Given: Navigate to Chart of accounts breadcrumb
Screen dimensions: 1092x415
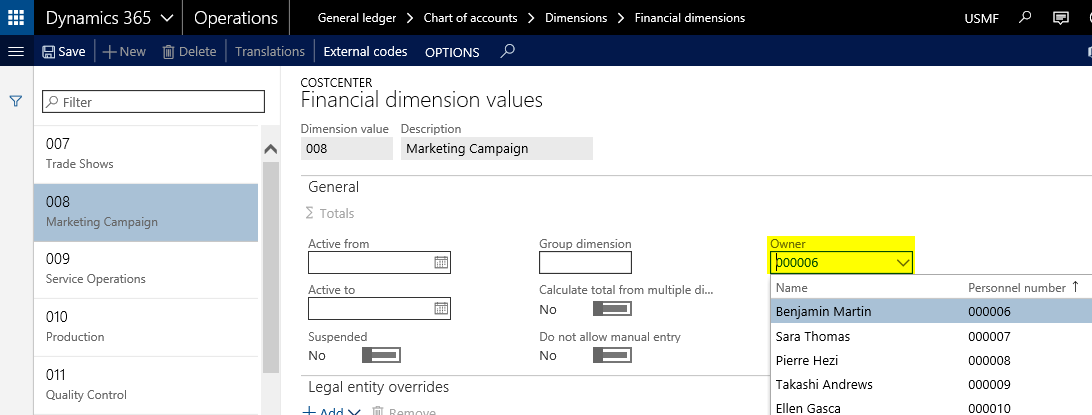Looking at the screenshot, I should tap(471, 18).
